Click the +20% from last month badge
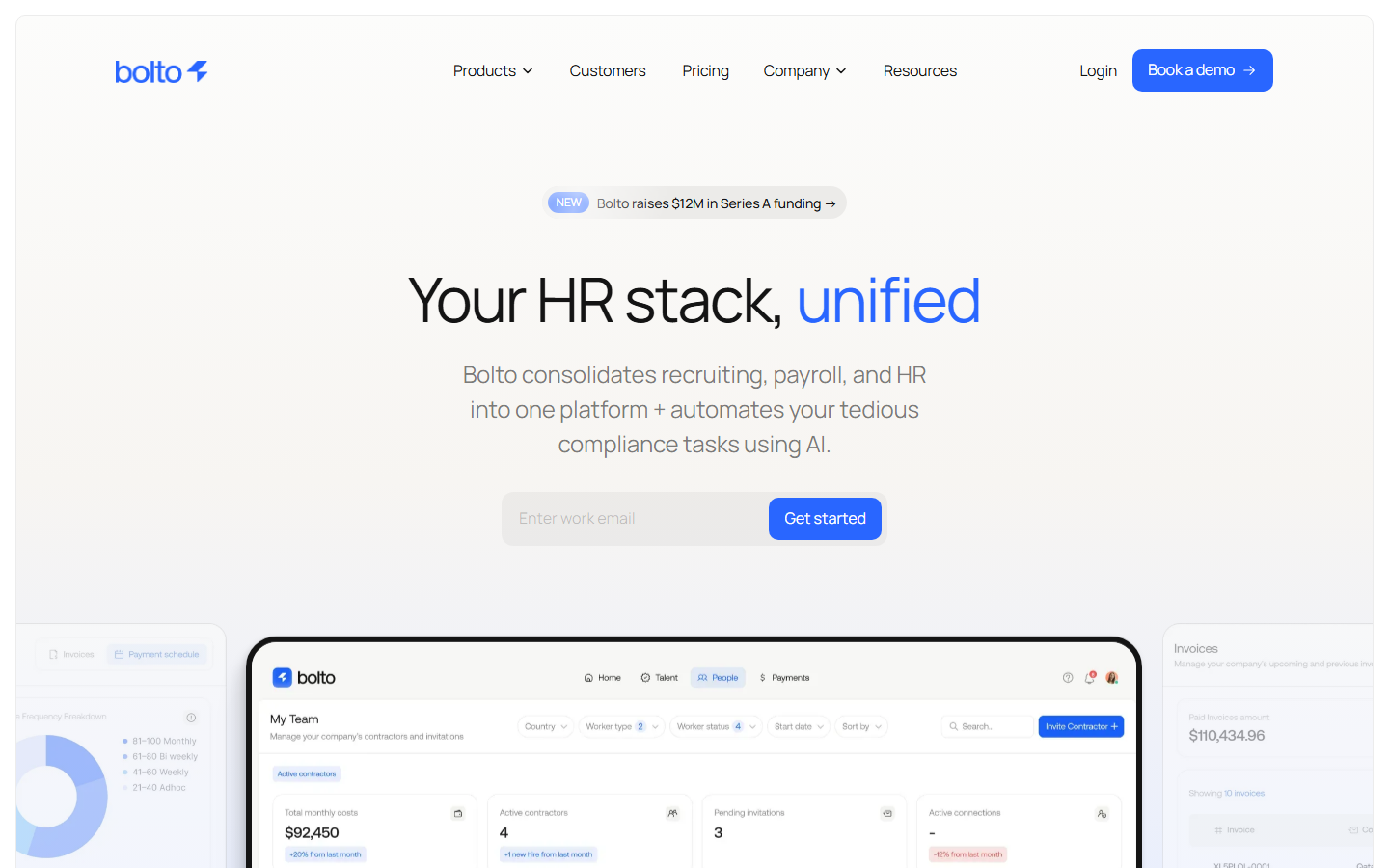 325,854
